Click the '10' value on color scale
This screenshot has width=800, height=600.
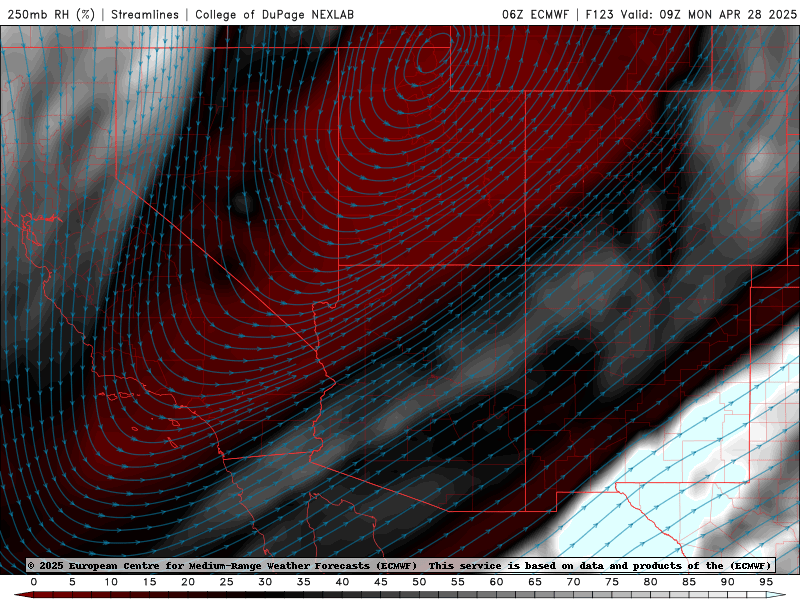coord(111,582)
